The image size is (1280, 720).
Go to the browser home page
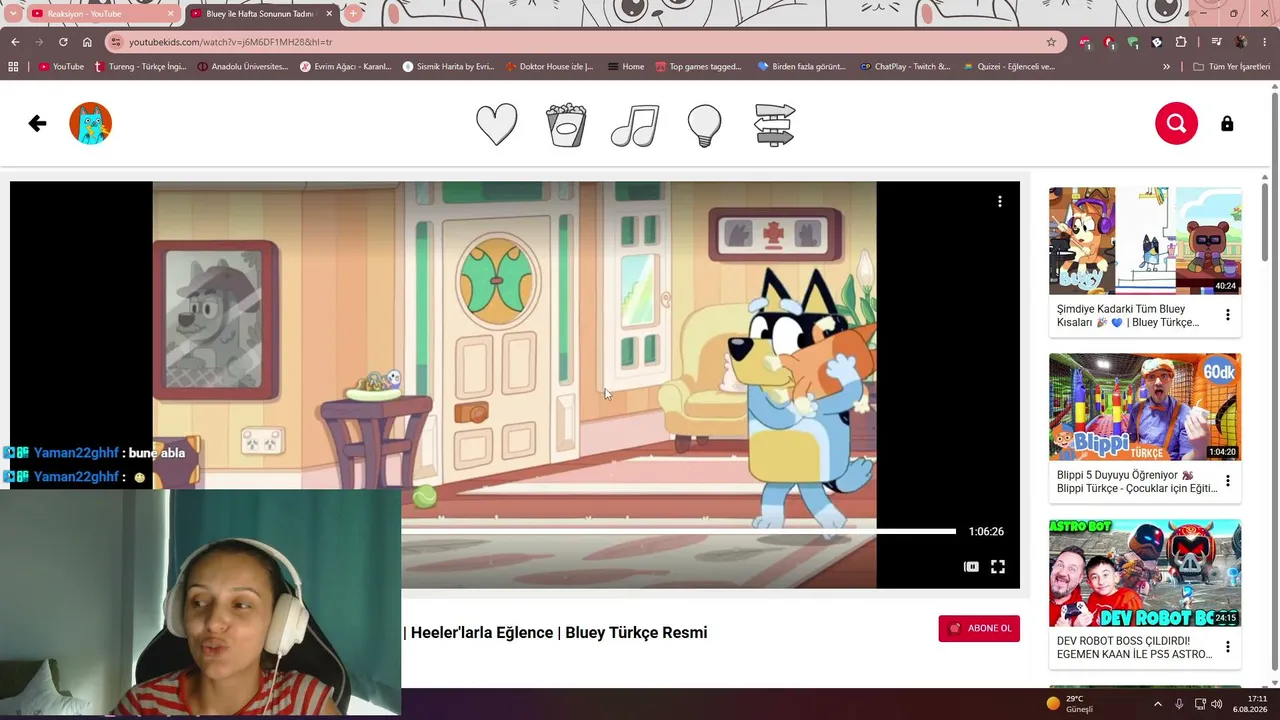[x=87, y=42]
